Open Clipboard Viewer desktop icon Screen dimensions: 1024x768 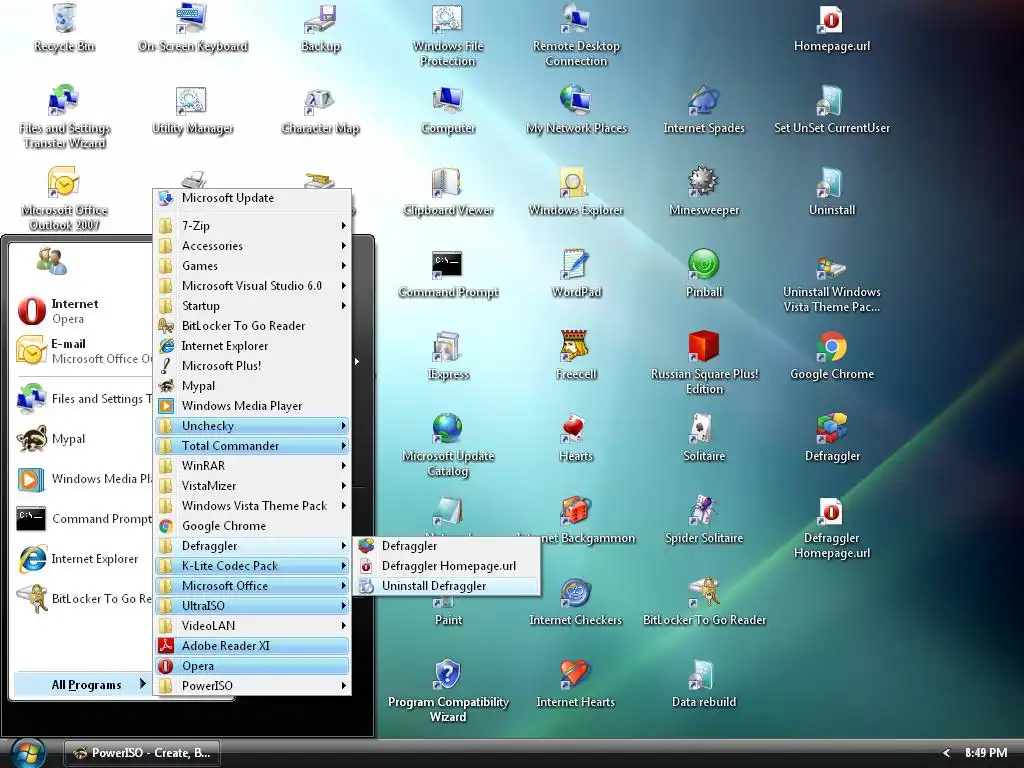448,192
